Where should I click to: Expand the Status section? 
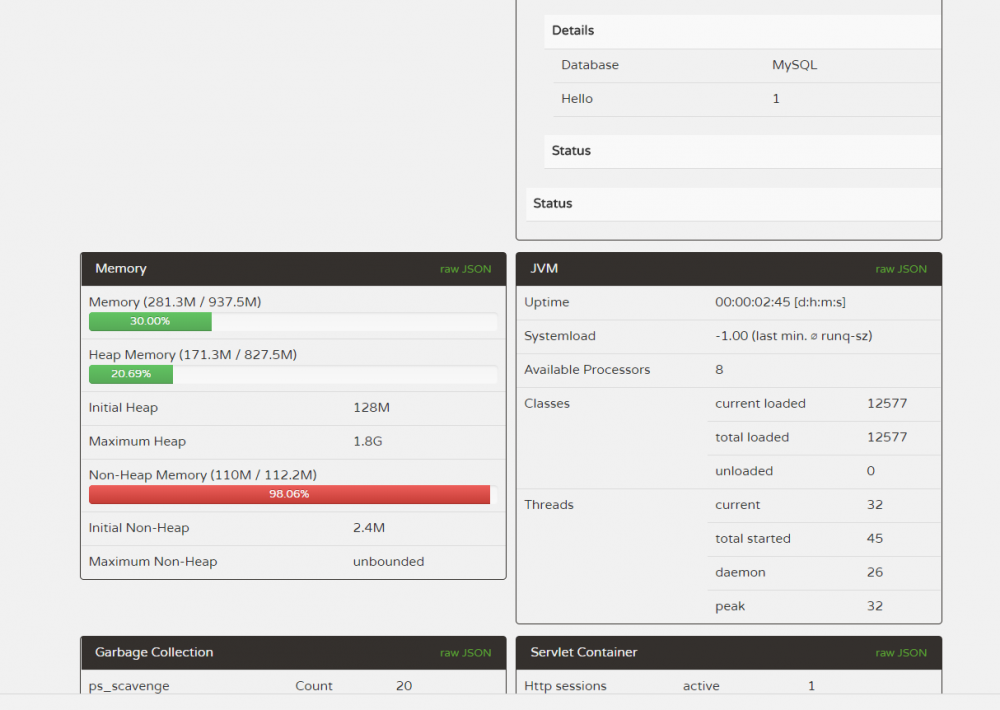coord(570,151)
